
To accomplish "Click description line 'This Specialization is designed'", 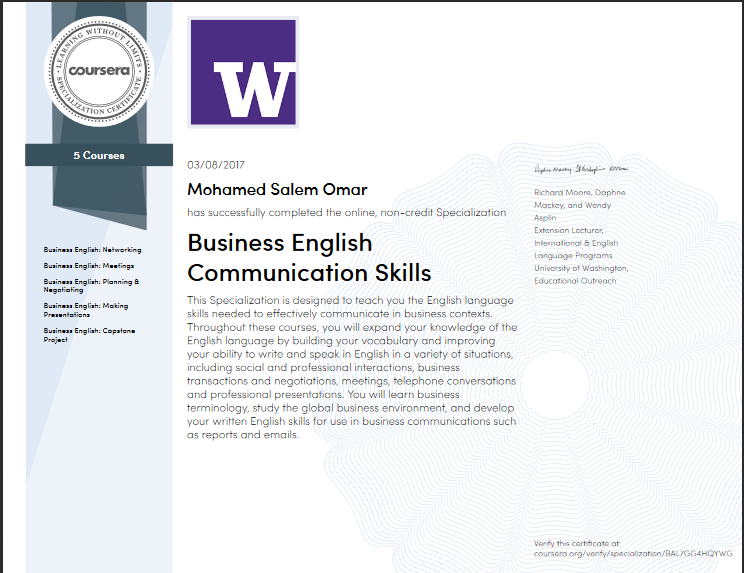I will 350,300.
